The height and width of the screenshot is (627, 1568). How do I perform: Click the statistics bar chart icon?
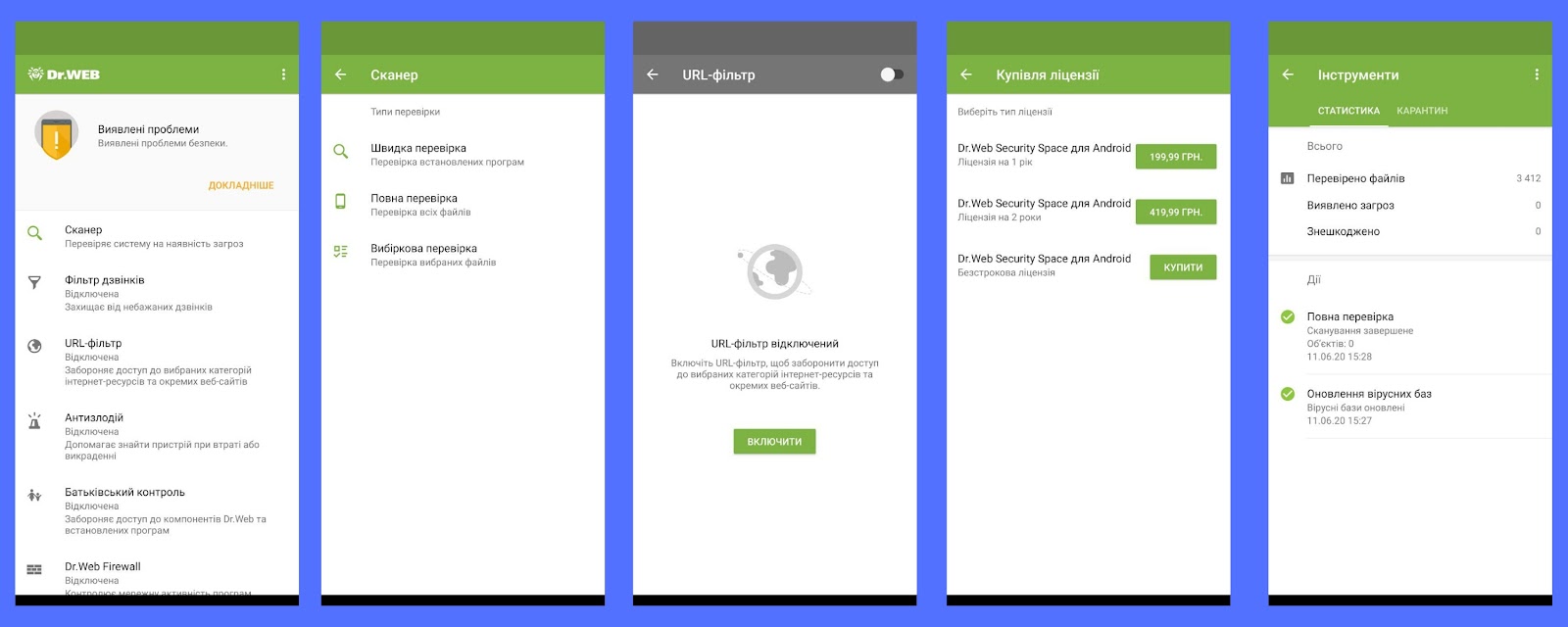click(x=1288, y=178)
